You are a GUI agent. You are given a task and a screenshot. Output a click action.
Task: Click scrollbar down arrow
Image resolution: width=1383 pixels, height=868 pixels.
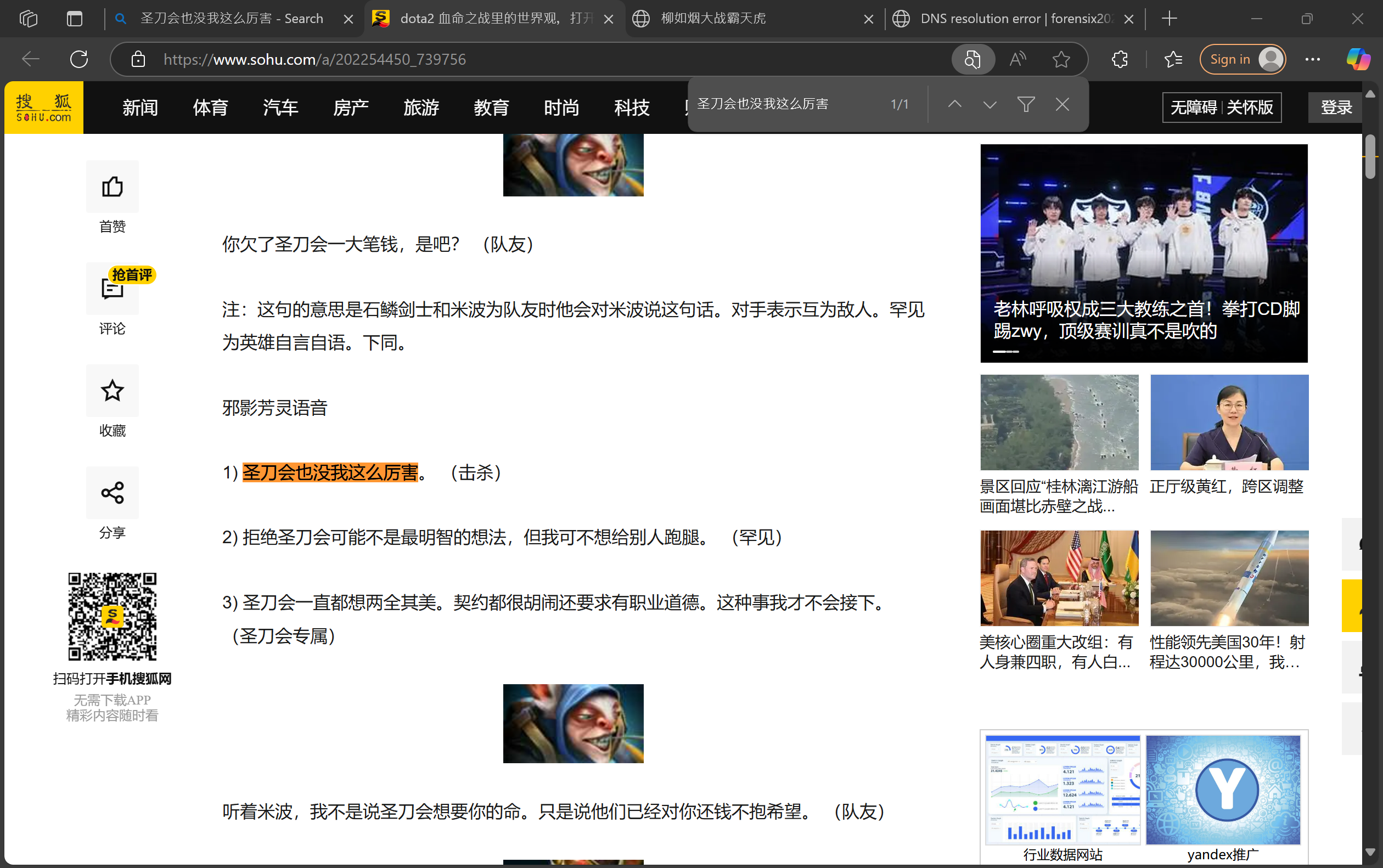pos(1370,852)
